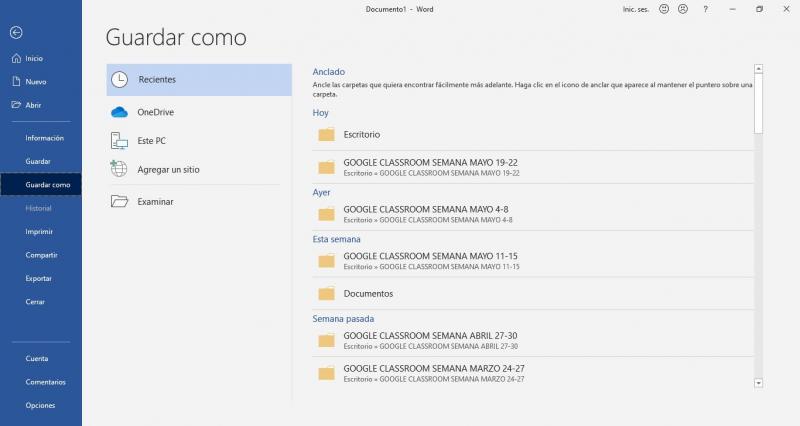
Task: Click the Escritorio folder icon
Action: click(x=327, y=135)
